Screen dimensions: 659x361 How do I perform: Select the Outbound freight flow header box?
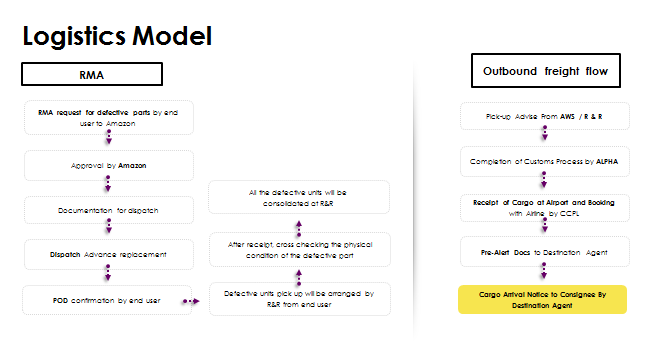pos(546,71)
